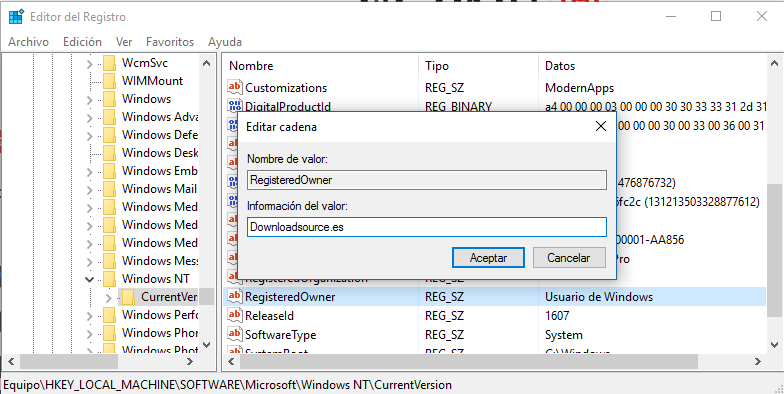Click the Cancelar button
Screen dimensions: 784x394
click(x=569, y=258)
